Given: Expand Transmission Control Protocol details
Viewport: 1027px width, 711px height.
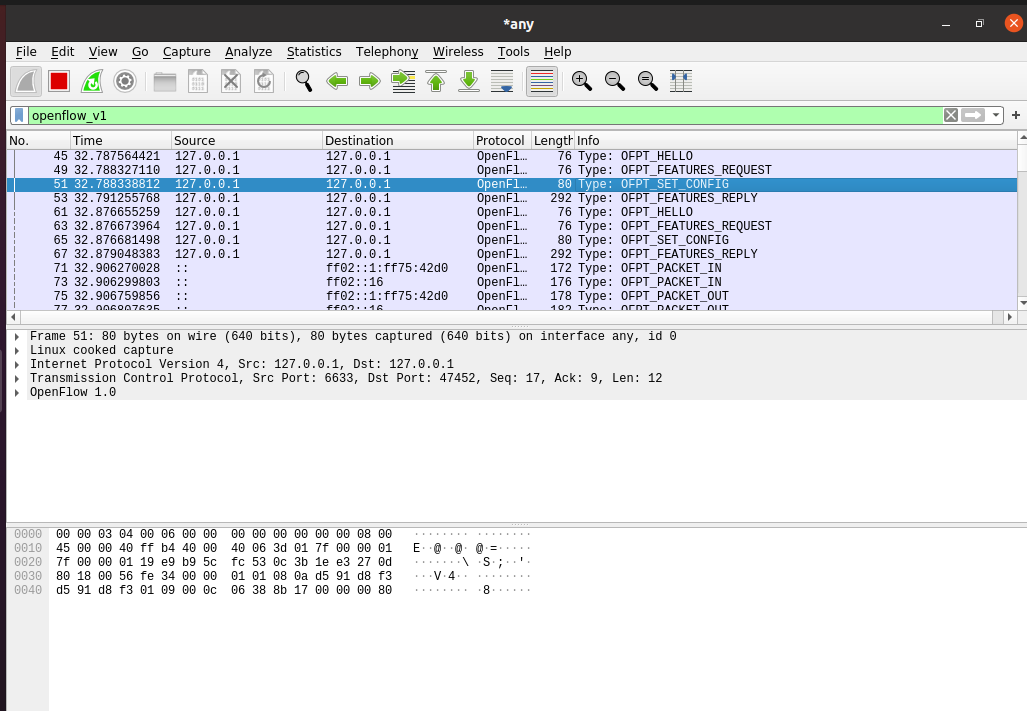Looking at the screenshot, I should [17, 378].
